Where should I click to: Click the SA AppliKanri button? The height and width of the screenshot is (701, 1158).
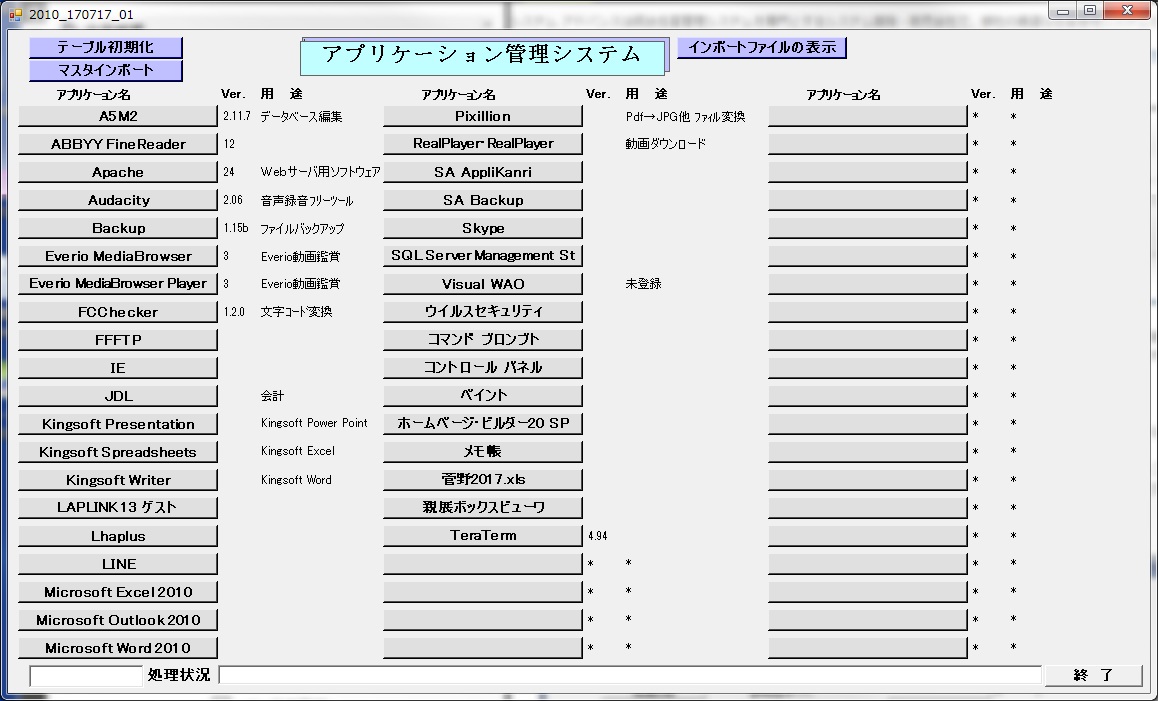pos(483,172)
